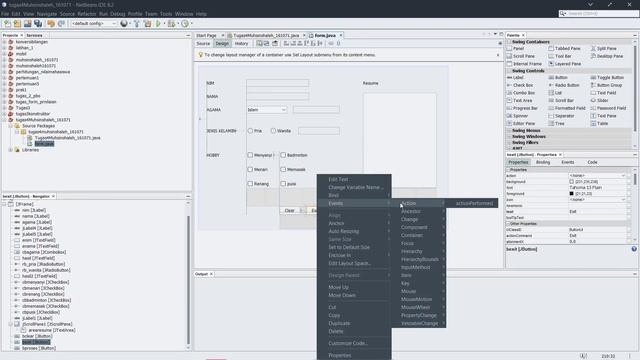Switch to Events tab in Properties

pyautogui.click(x=567, y=162)
